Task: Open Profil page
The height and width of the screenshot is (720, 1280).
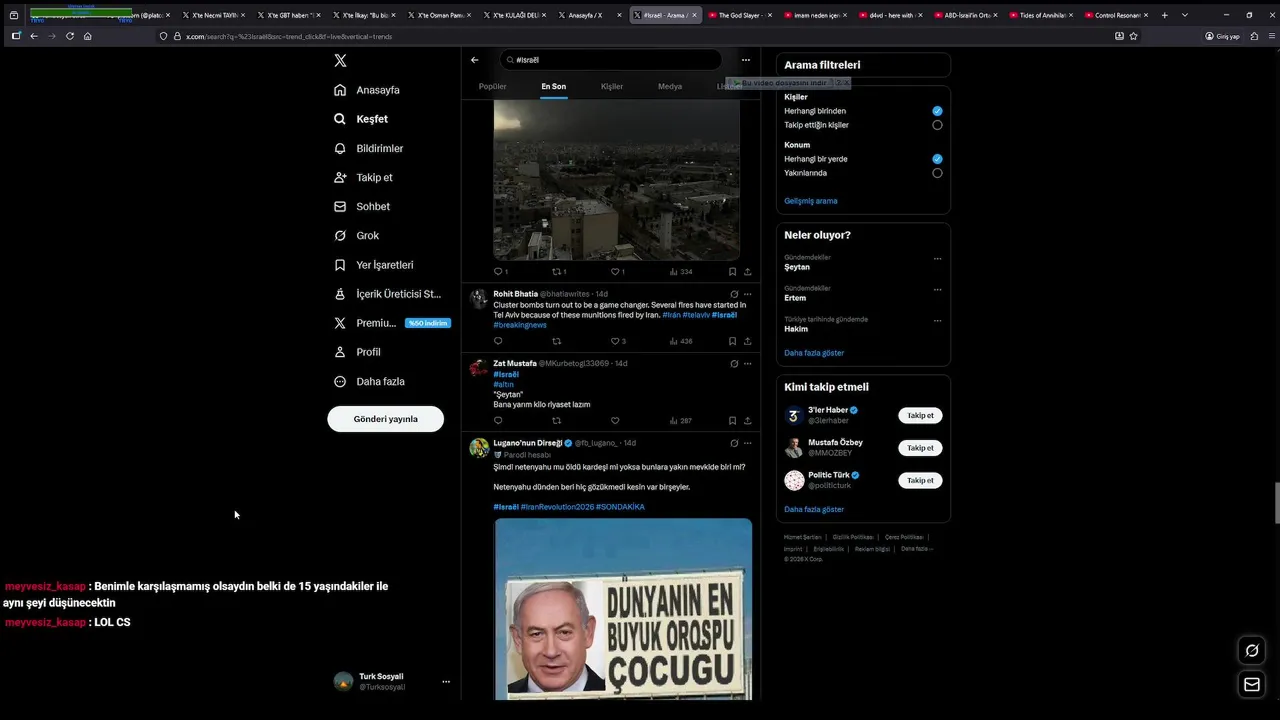Action: 357,352
